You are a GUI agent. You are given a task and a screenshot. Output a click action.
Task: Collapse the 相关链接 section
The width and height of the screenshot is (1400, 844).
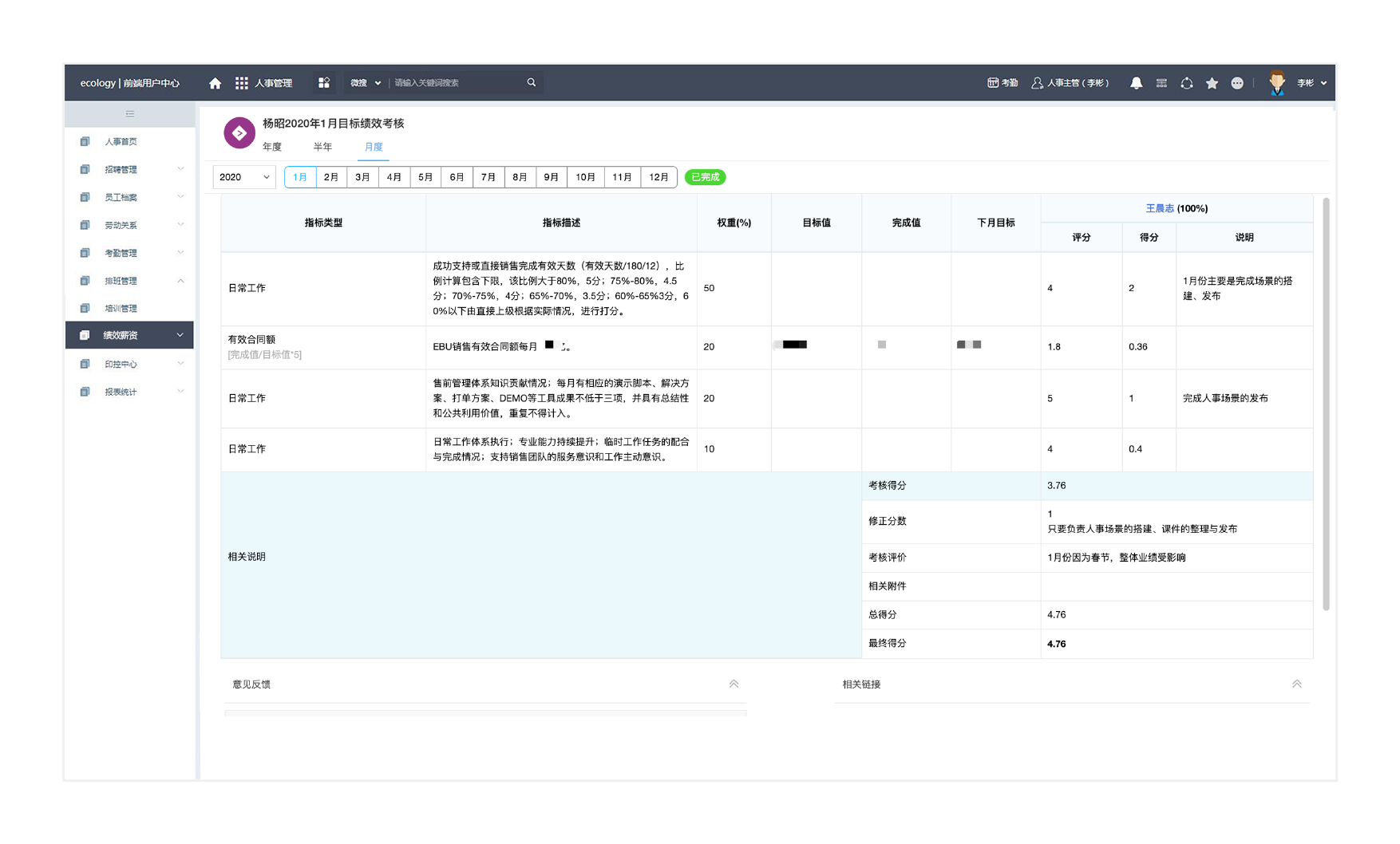1296,684
